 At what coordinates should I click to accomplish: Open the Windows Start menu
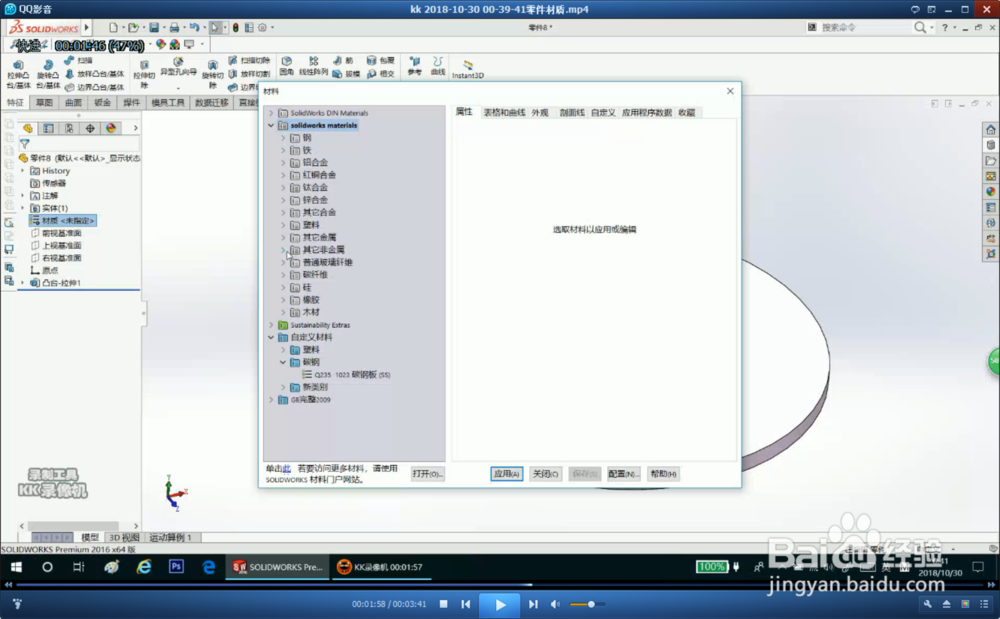(x=16, y=567)
